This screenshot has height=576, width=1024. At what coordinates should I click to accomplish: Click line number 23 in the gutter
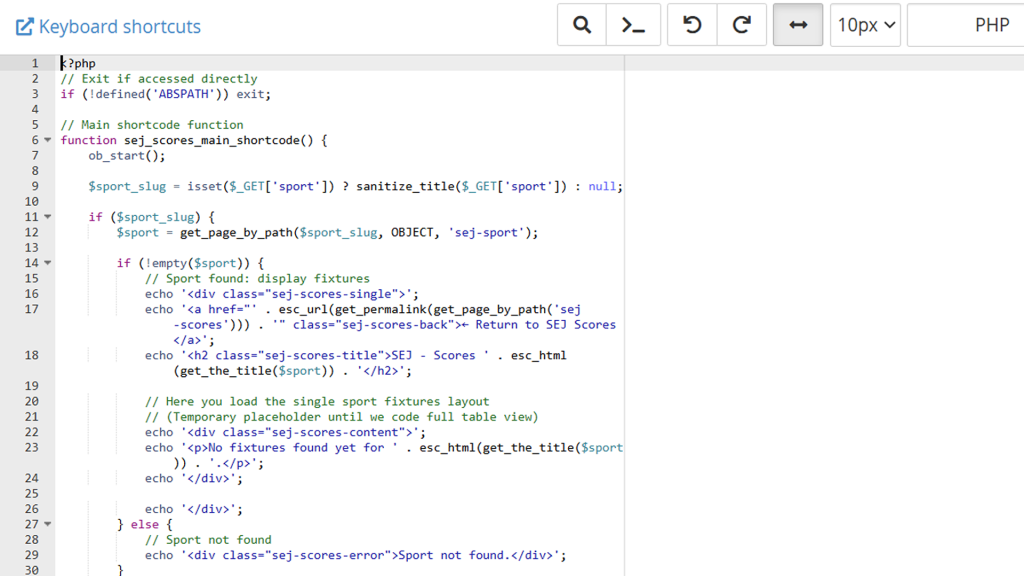(31, 448)
